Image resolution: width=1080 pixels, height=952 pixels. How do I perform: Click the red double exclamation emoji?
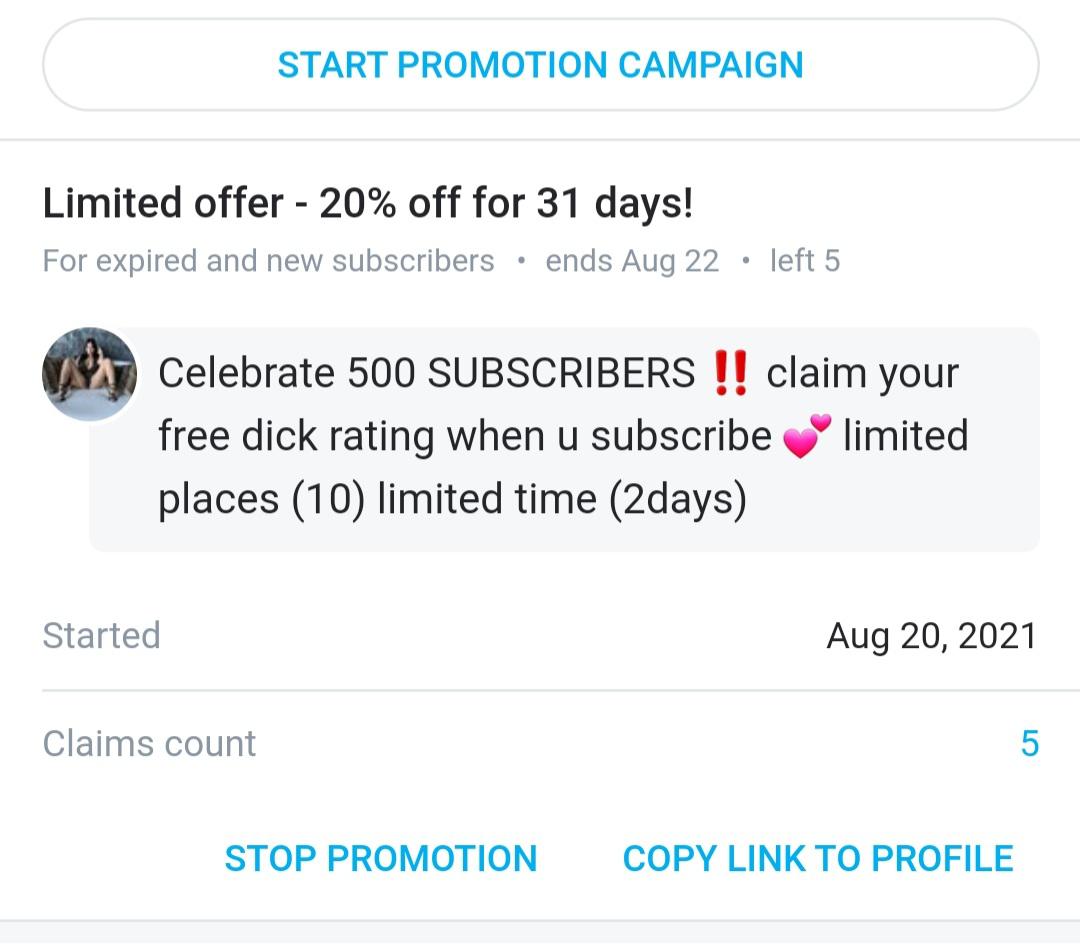tap(731, 374)
